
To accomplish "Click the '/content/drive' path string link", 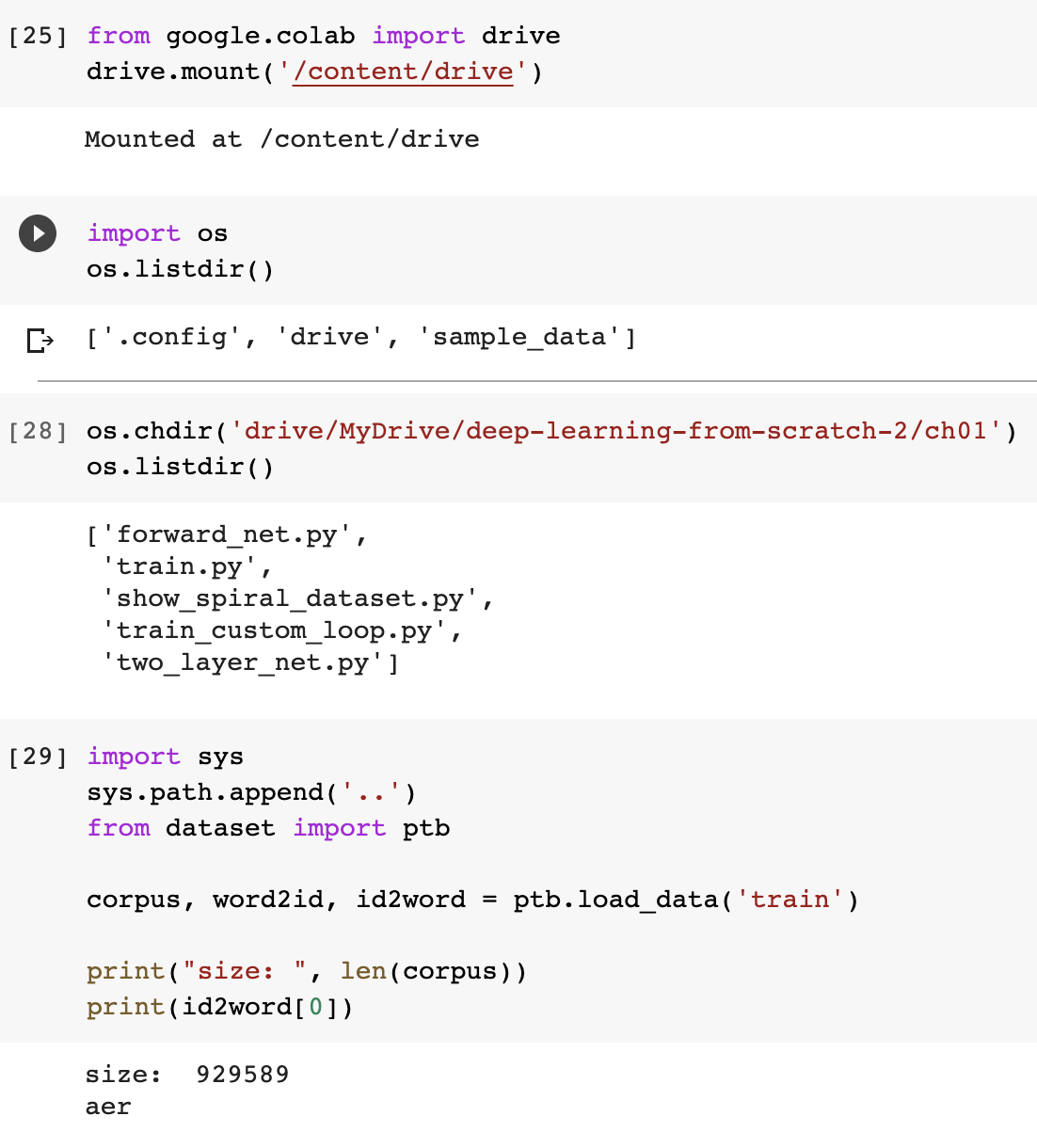I will pos(403,72).
